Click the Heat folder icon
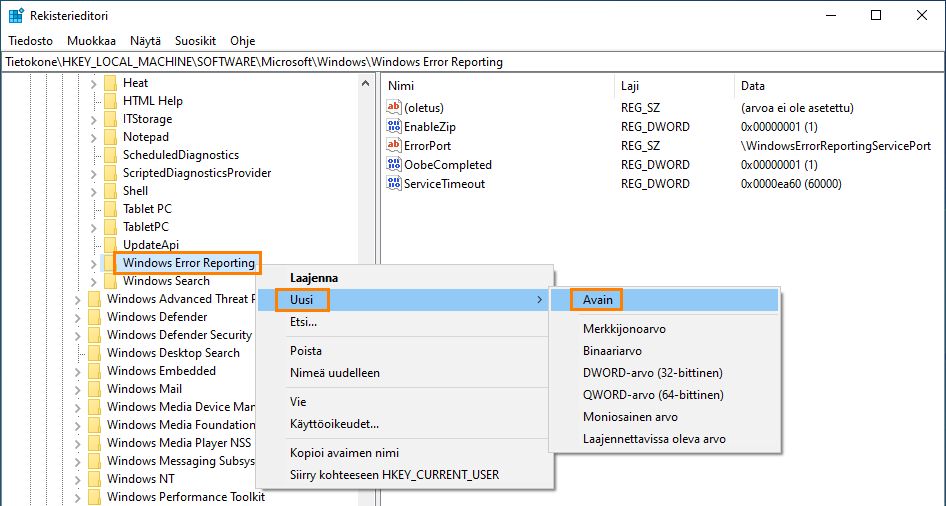This screenshot has height=506, width=946. point(110,83)
